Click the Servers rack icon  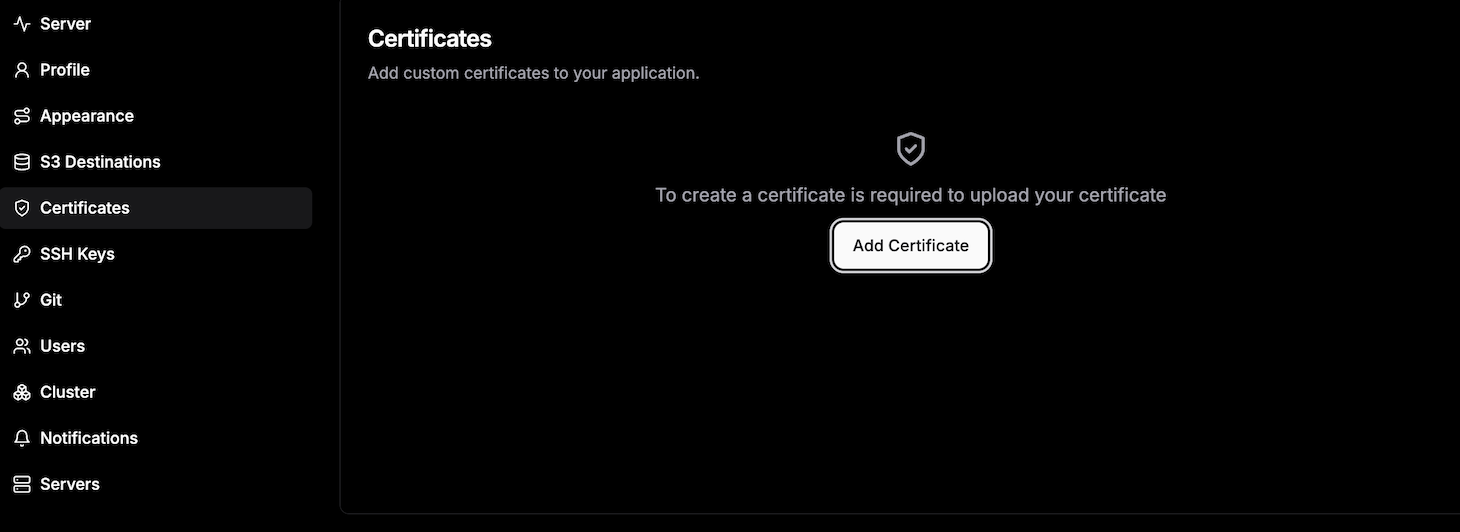coord(22,484)
